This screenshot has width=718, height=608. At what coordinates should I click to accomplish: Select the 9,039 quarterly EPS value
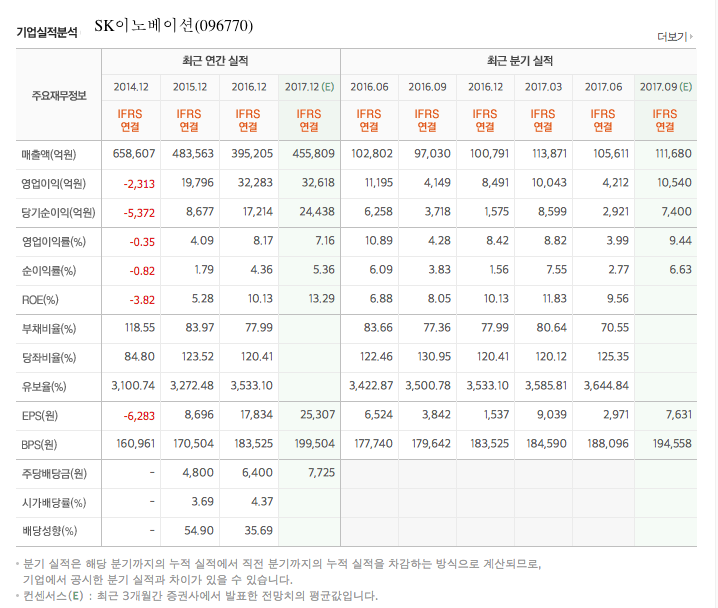click(552, 414)
